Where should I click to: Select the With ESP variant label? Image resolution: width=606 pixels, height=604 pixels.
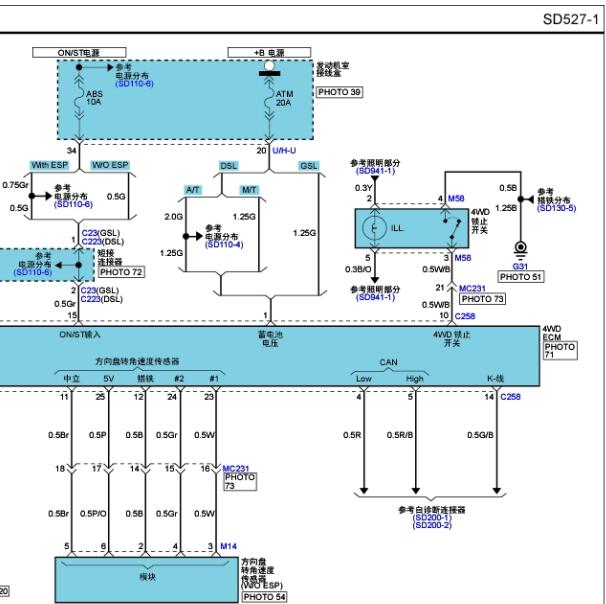[x=49, y=165]
